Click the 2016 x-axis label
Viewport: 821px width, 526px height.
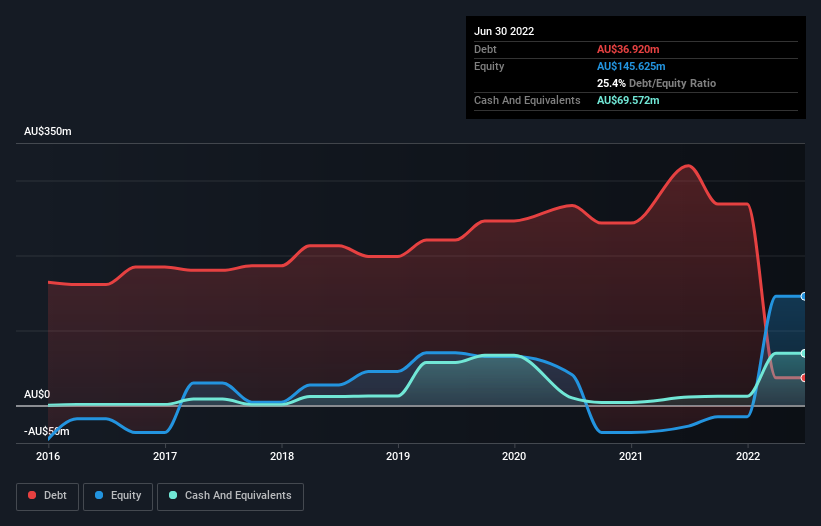(x=48, y=456)
